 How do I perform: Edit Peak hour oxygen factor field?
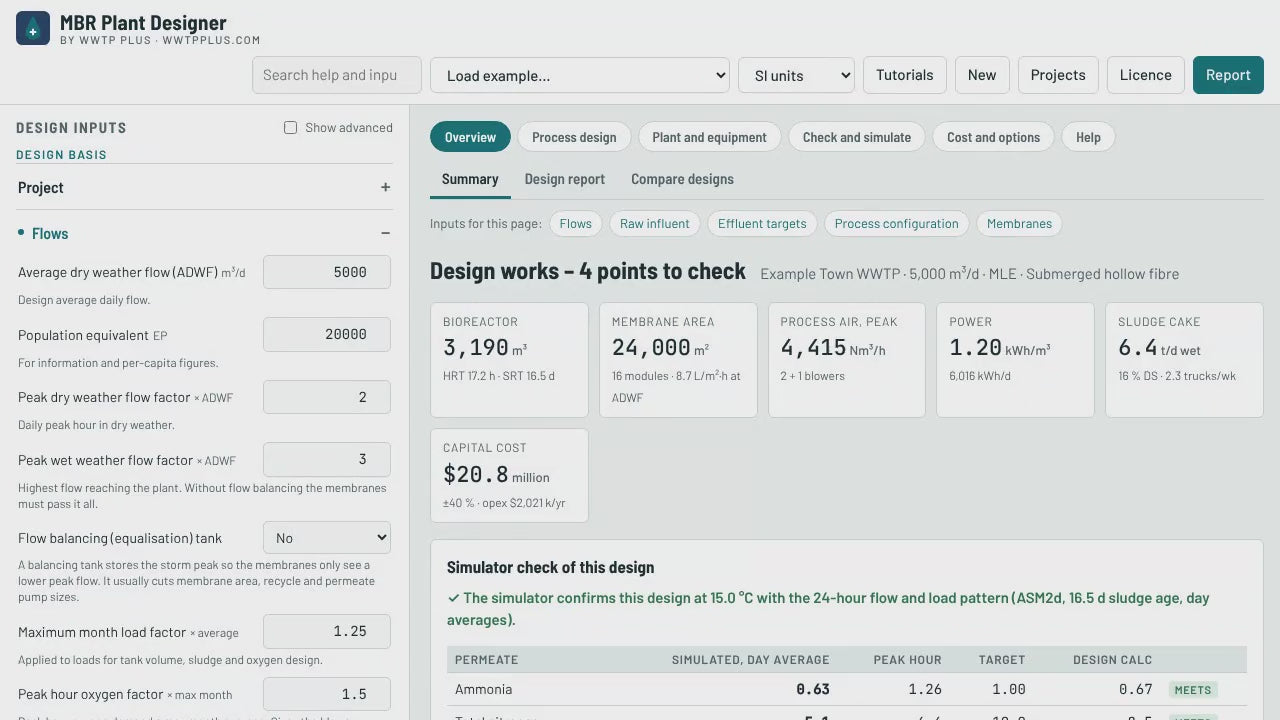[327, 694]
